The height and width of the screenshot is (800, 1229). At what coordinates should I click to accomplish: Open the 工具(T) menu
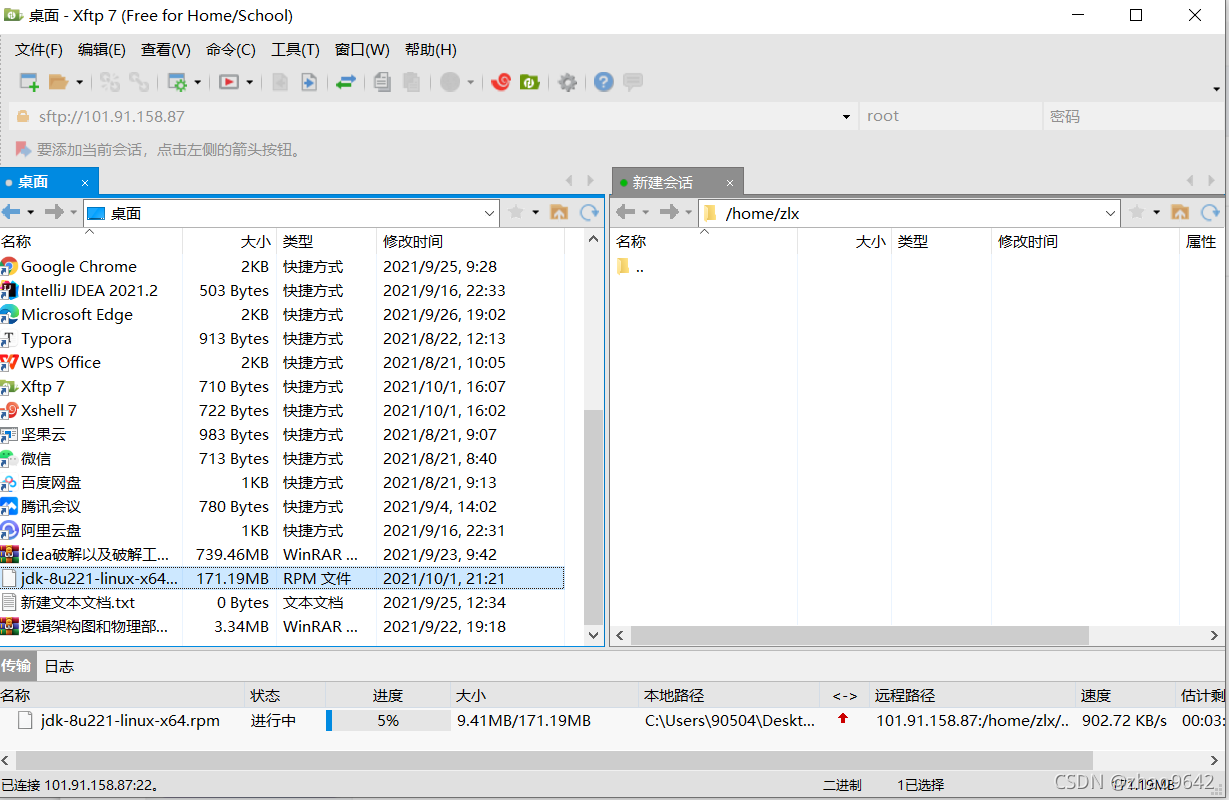[x=295, y=50]
